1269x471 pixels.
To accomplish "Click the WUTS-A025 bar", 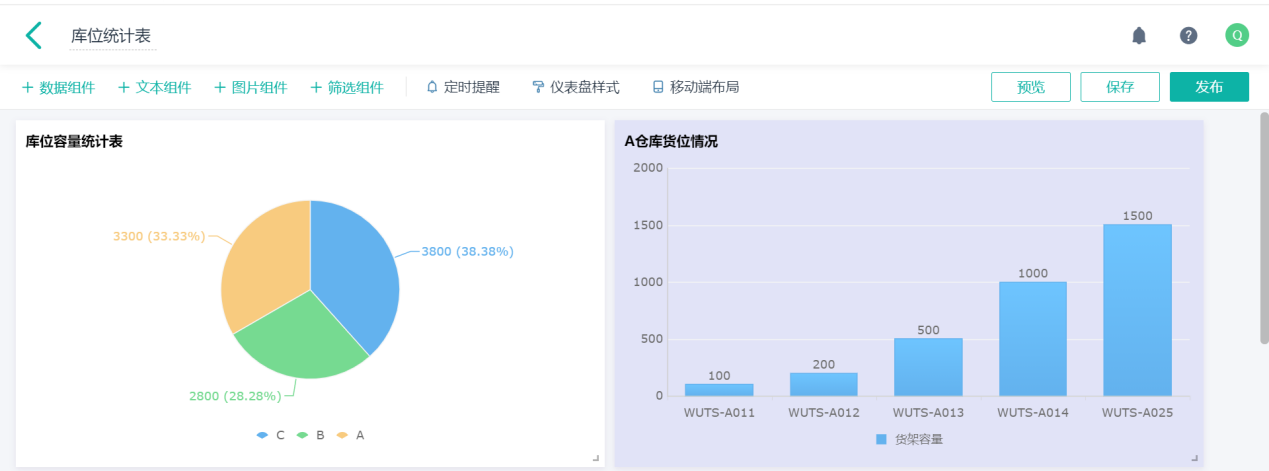I will click(1137, 310).
